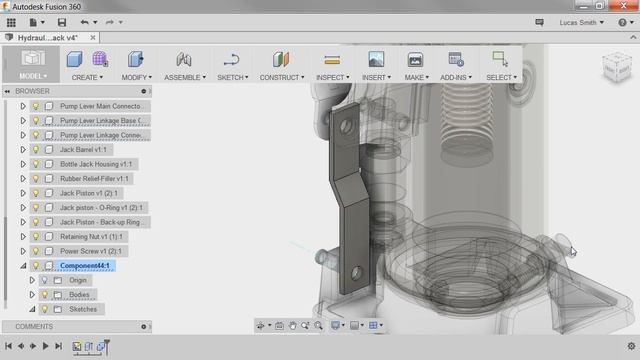Viewport: 640px width, 360px height.
Task: Click the Assemble joint icon
Action: pyautogui.click(x=184, y=60)
